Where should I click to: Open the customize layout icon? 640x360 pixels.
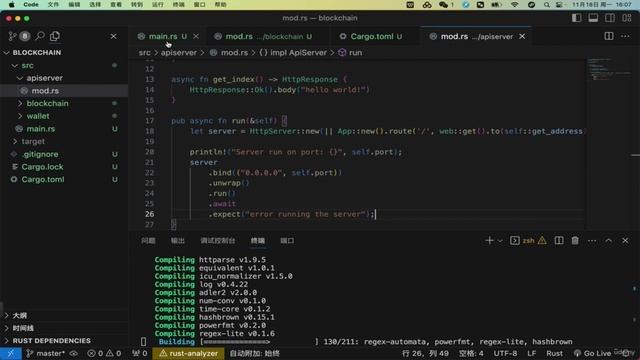[627, 18]
